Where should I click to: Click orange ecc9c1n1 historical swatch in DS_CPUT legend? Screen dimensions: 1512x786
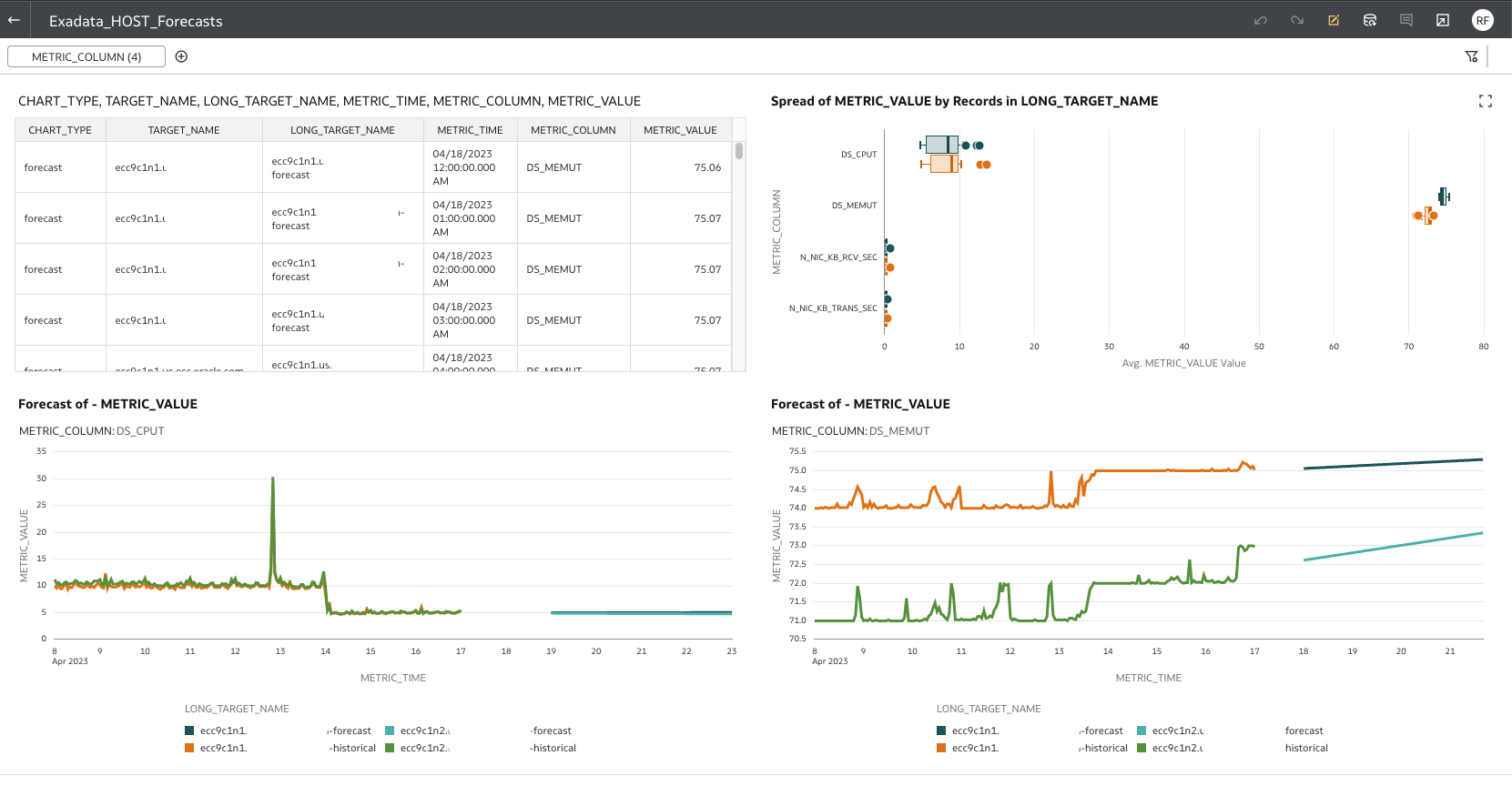(189, 748)
